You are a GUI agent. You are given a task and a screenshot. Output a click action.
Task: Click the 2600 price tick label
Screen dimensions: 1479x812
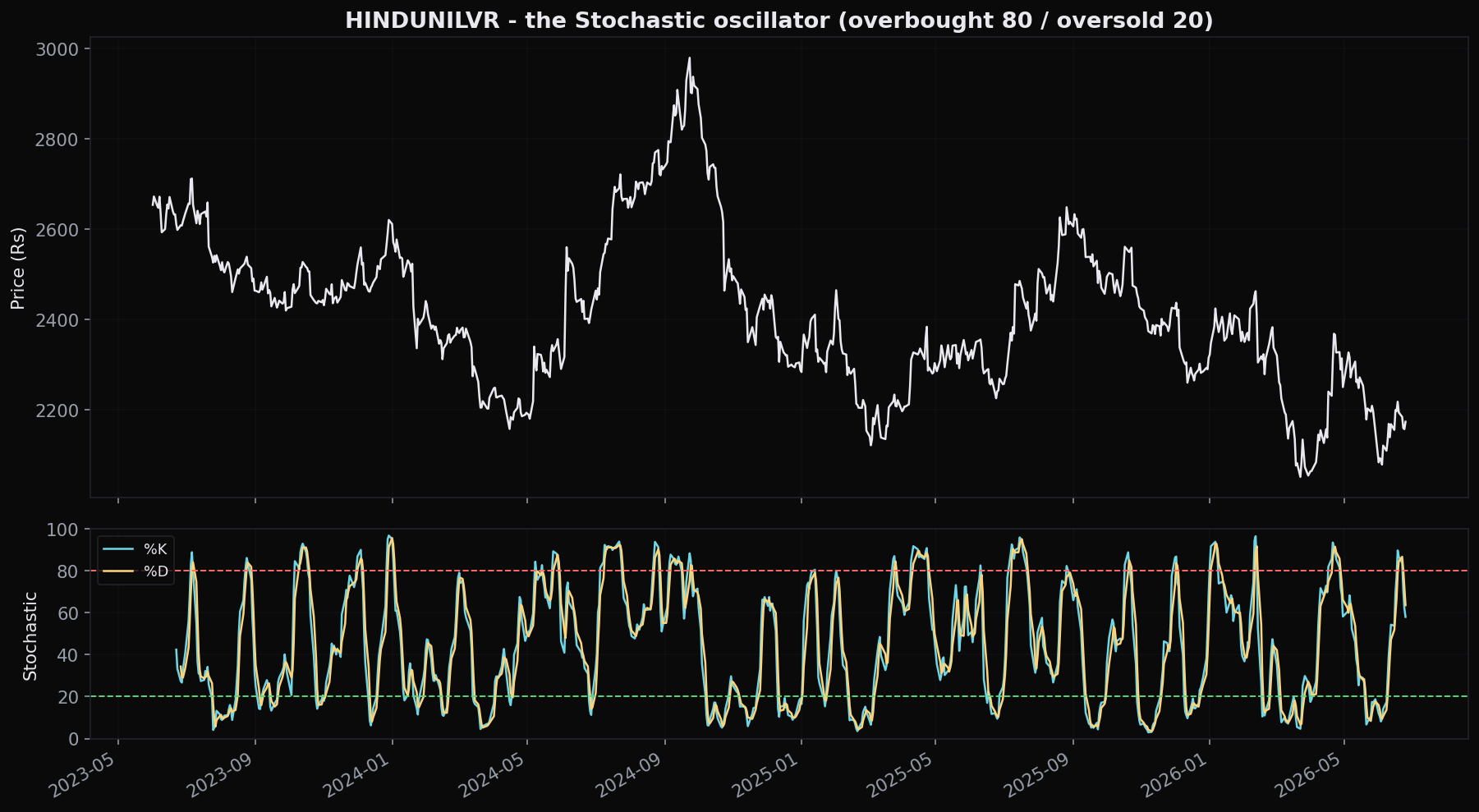[57, 230]
